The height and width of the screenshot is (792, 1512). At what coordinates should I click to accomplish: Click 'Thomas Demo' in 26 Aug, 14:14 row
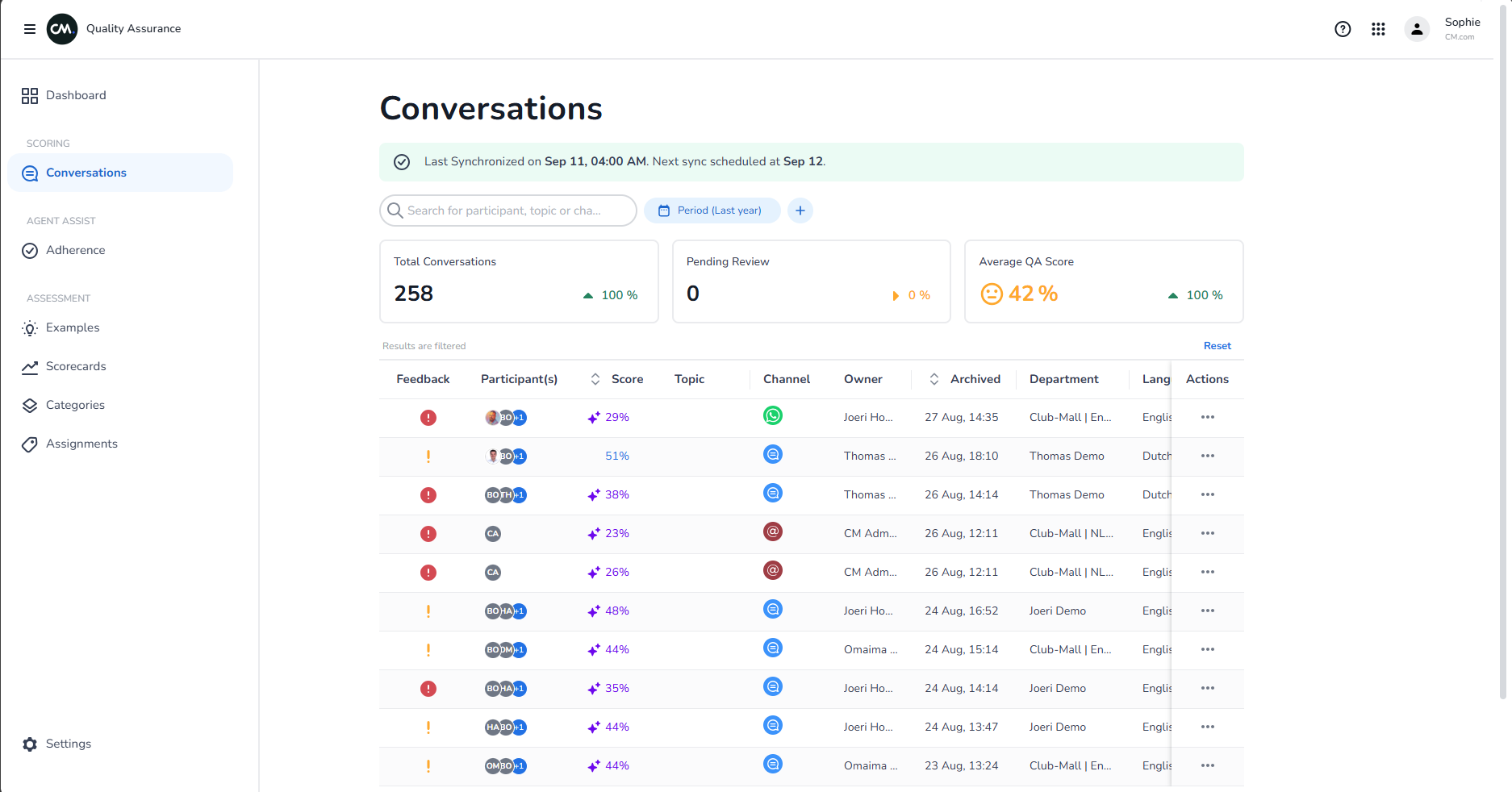tap(1067, 494)
